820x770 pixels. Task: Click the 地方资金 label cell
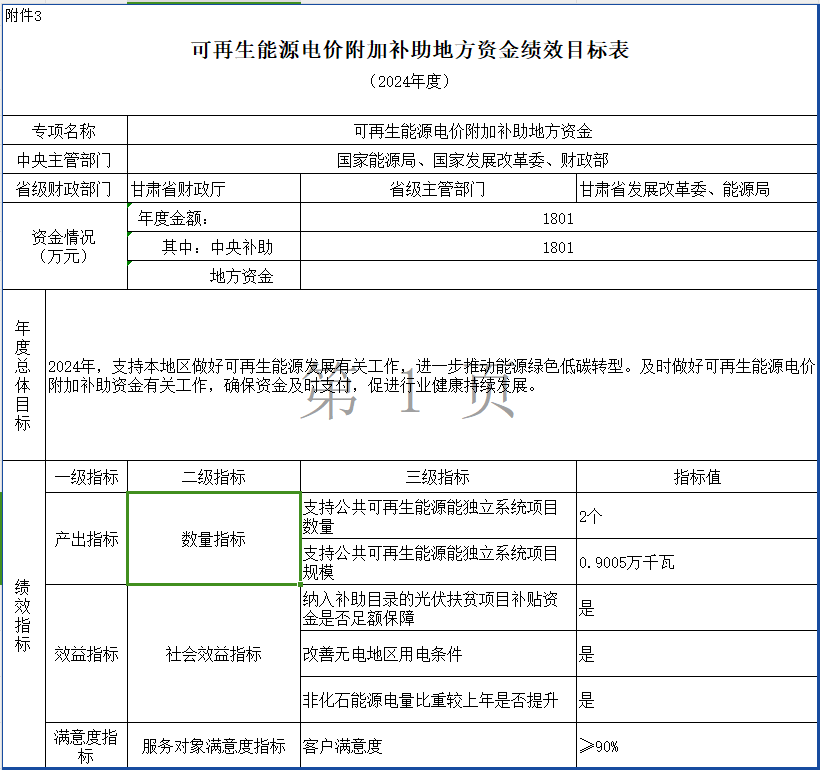213,276
